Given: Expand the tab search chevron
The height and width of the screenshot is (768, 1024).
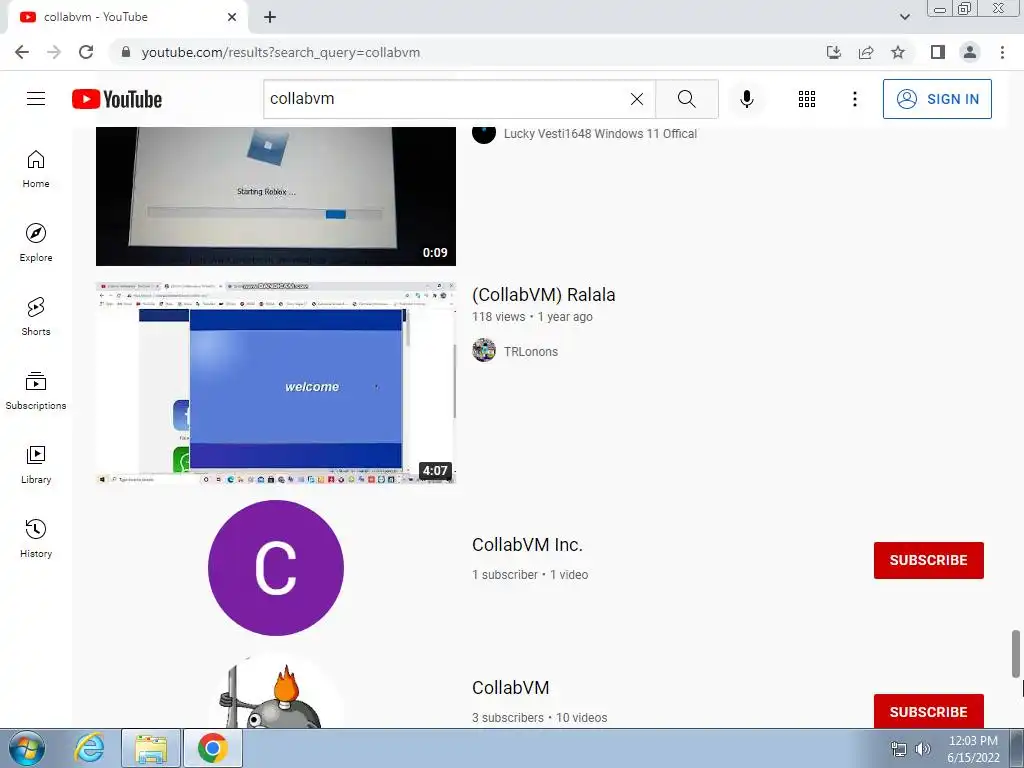Looking at the screenshot, I should 904,17.
